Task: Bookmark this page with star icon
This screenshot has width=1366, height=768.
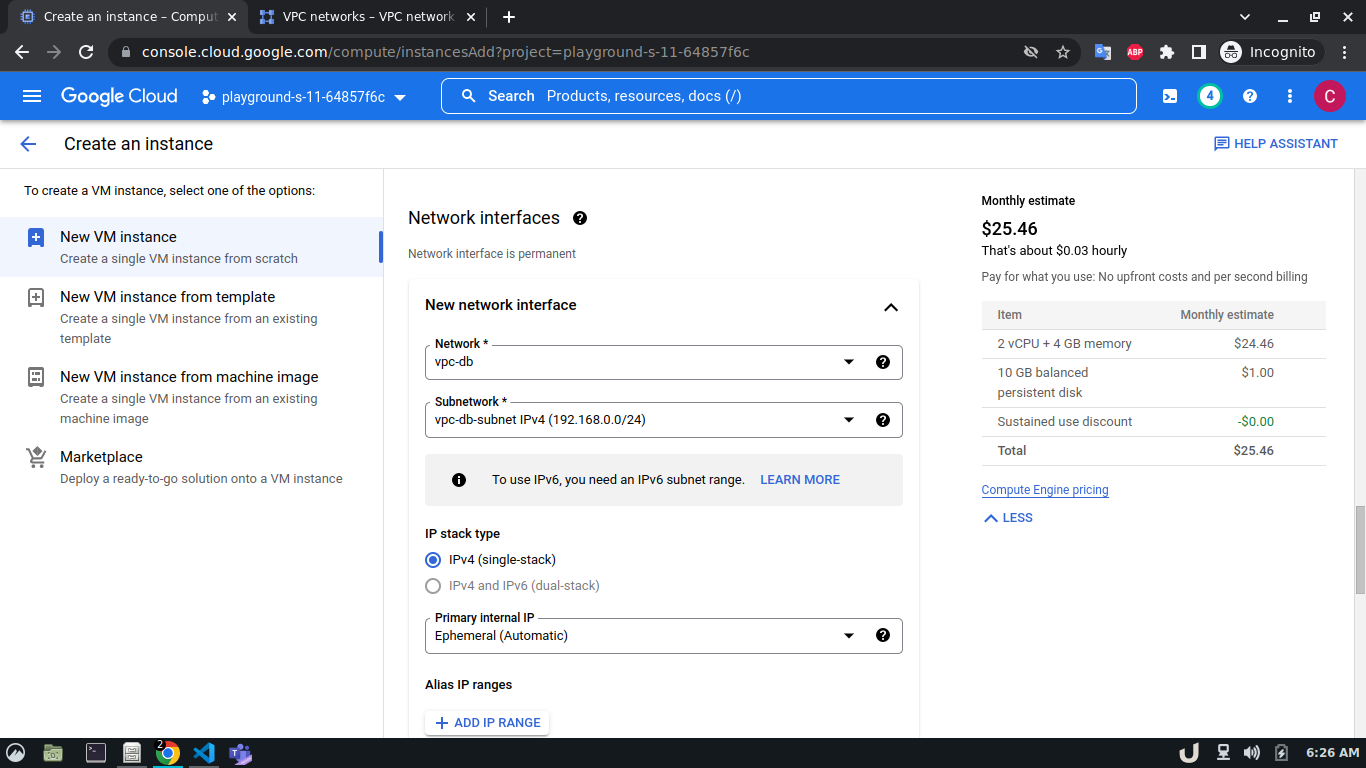Action: (x=1063, y=52)
